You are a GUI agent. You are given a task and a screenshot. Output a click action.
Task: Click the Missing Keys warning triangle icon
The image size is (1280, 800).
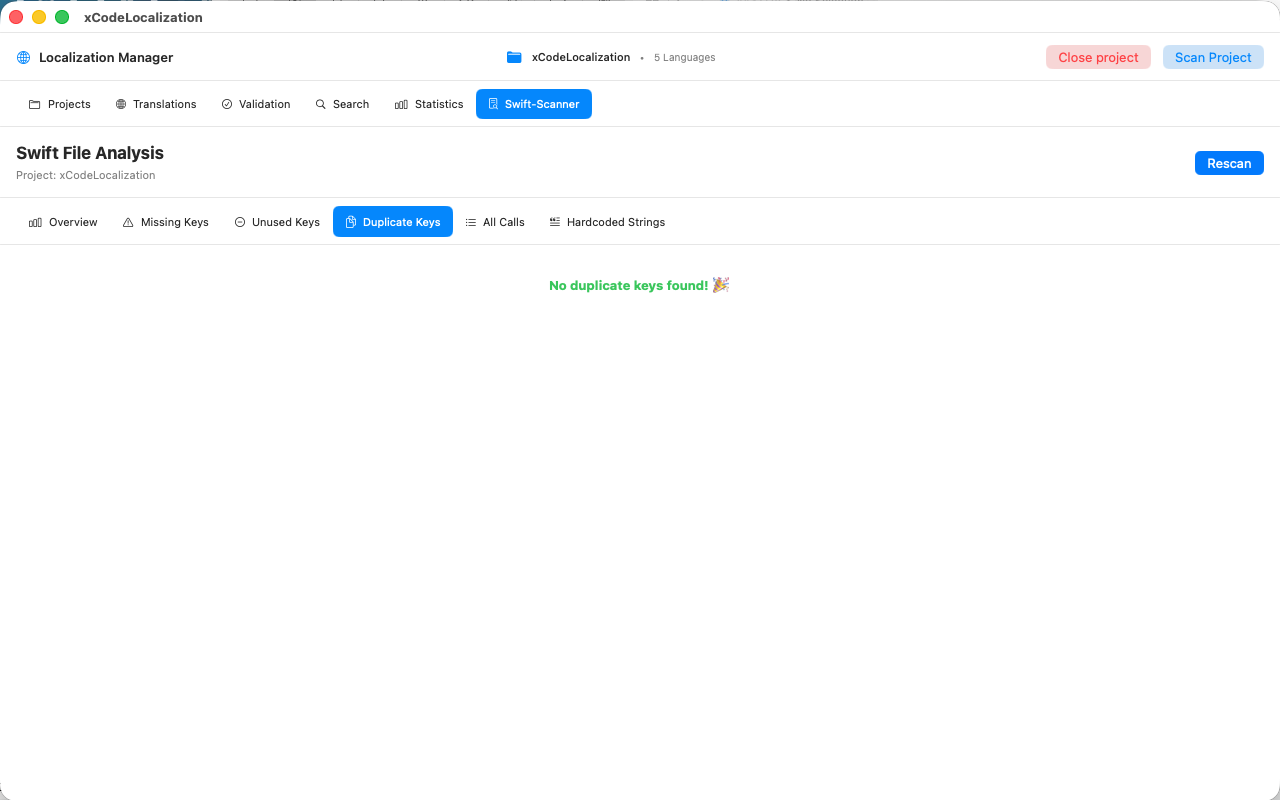[127, 222]
